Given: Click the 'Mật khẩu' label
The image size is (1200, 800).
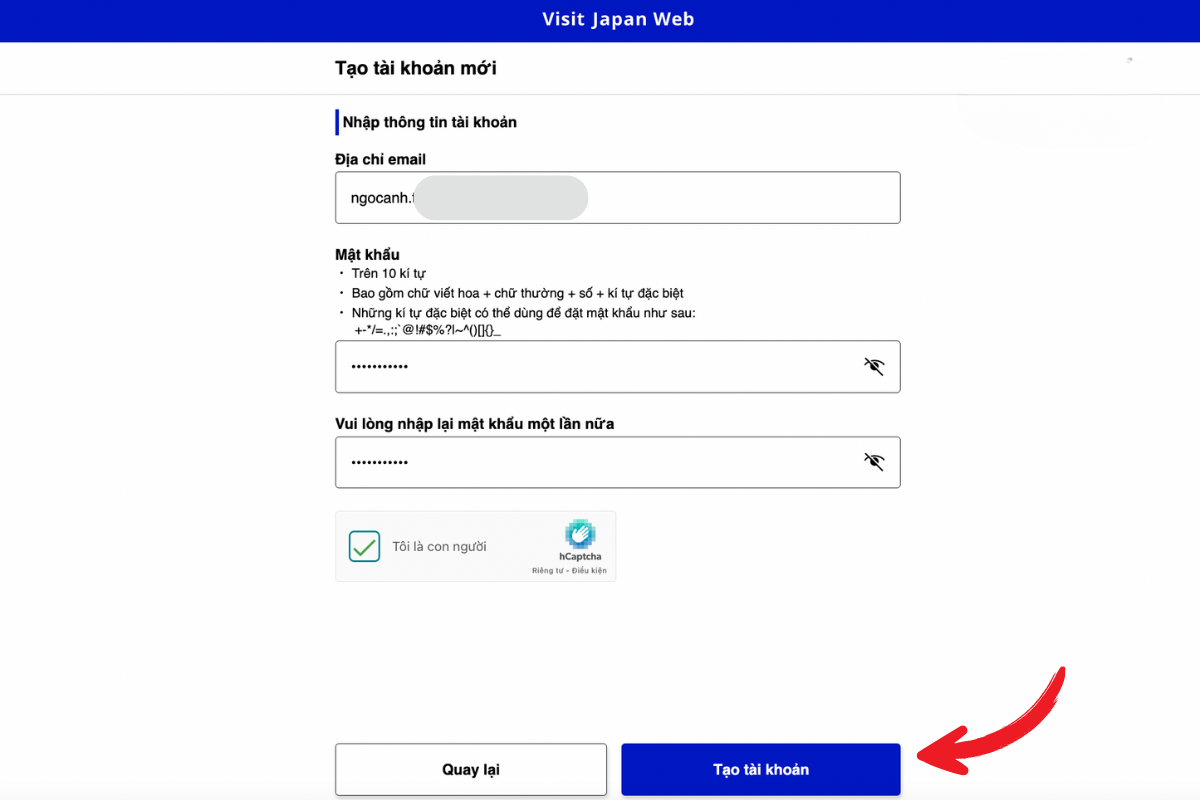Looking at the screenshot, I should pyautogui.click(x=367, y=255).
